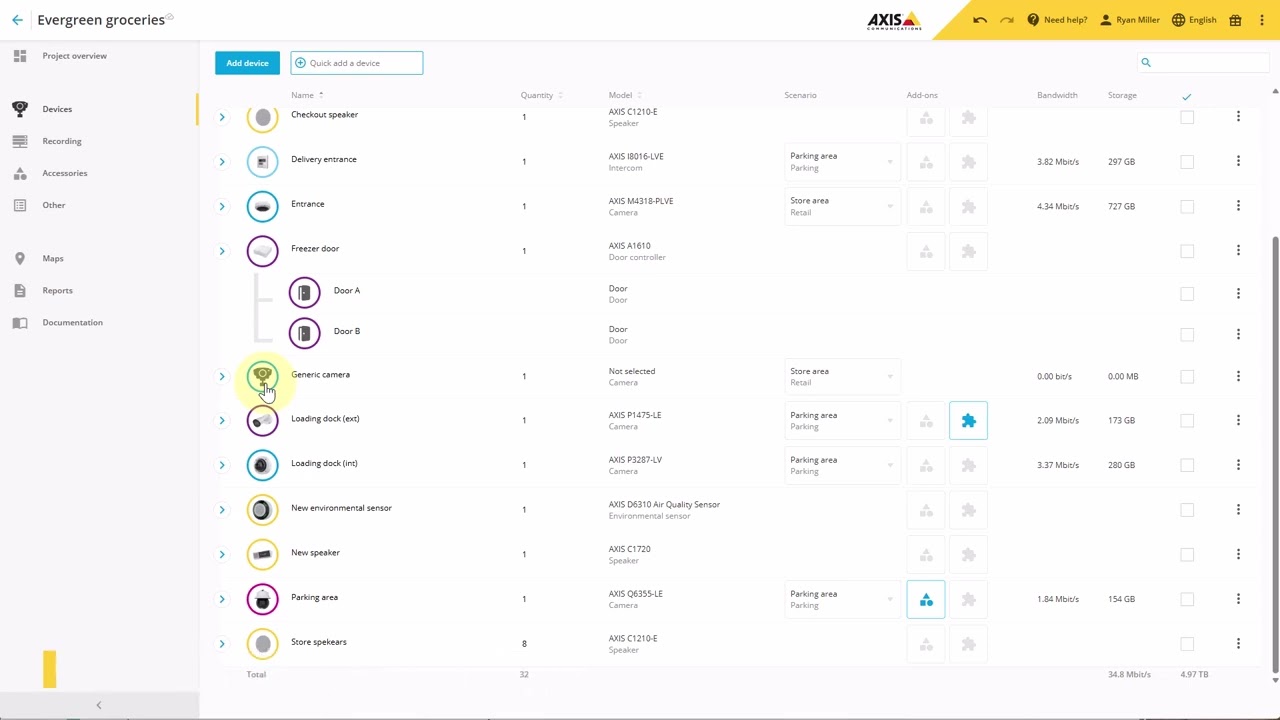Open Parking area accessories add-on icon
This screenshot has width=1280, height=720.
[x=926, y=599]
